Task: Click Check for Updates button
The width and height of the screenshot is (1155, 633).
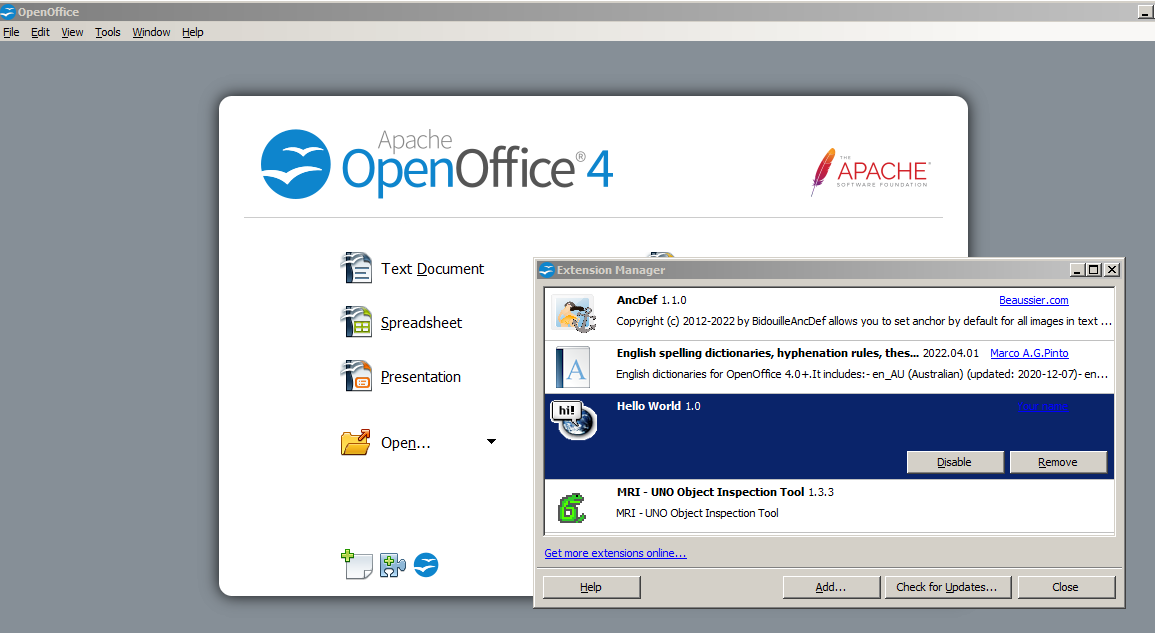Action: coord(947,587)
